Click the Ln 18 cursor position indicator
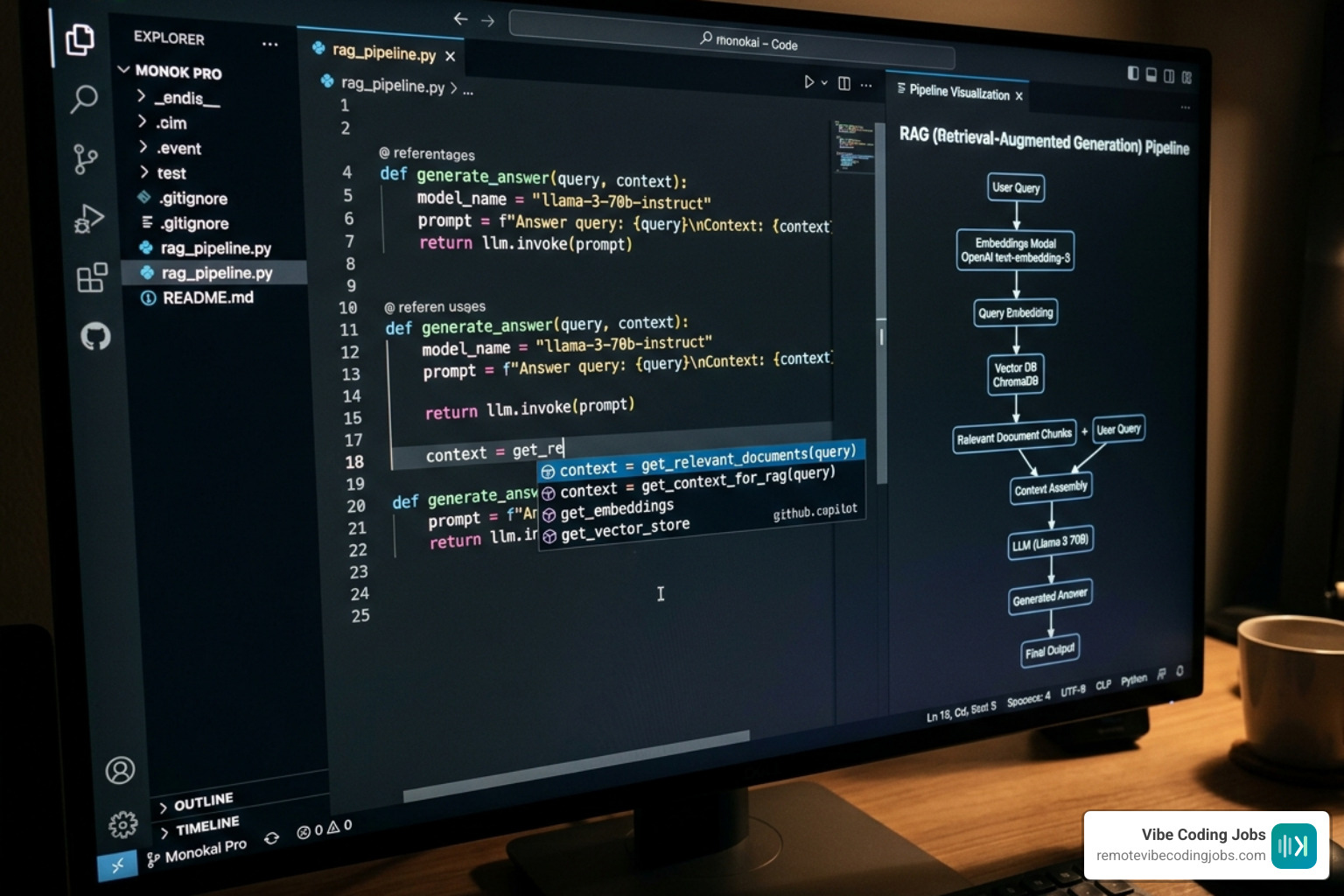 click(961, 711)
